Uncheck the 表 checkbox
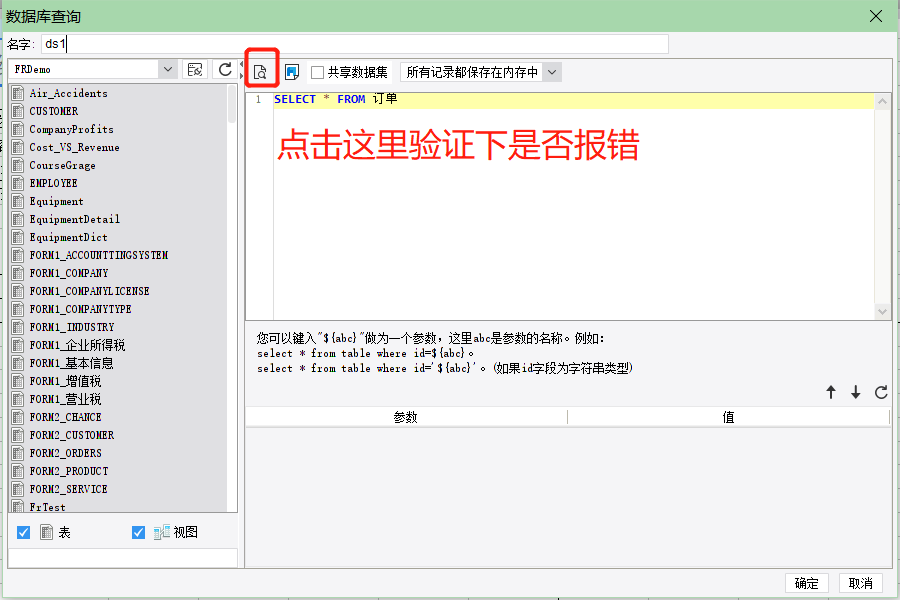 point(24,532)
